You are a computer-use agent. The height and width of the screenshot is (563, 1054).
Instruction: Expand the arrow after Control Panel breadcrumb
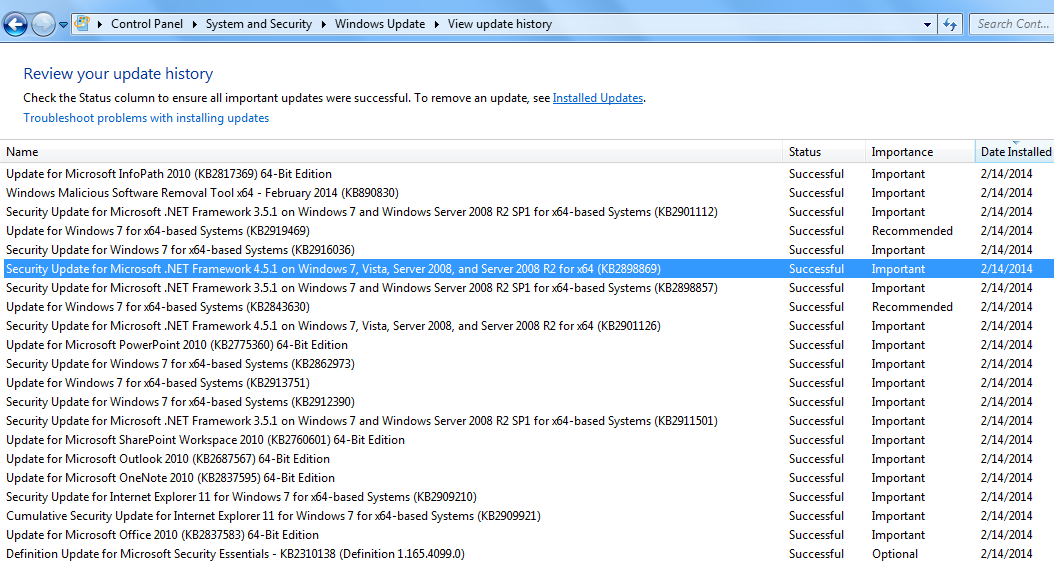[194, 24]
